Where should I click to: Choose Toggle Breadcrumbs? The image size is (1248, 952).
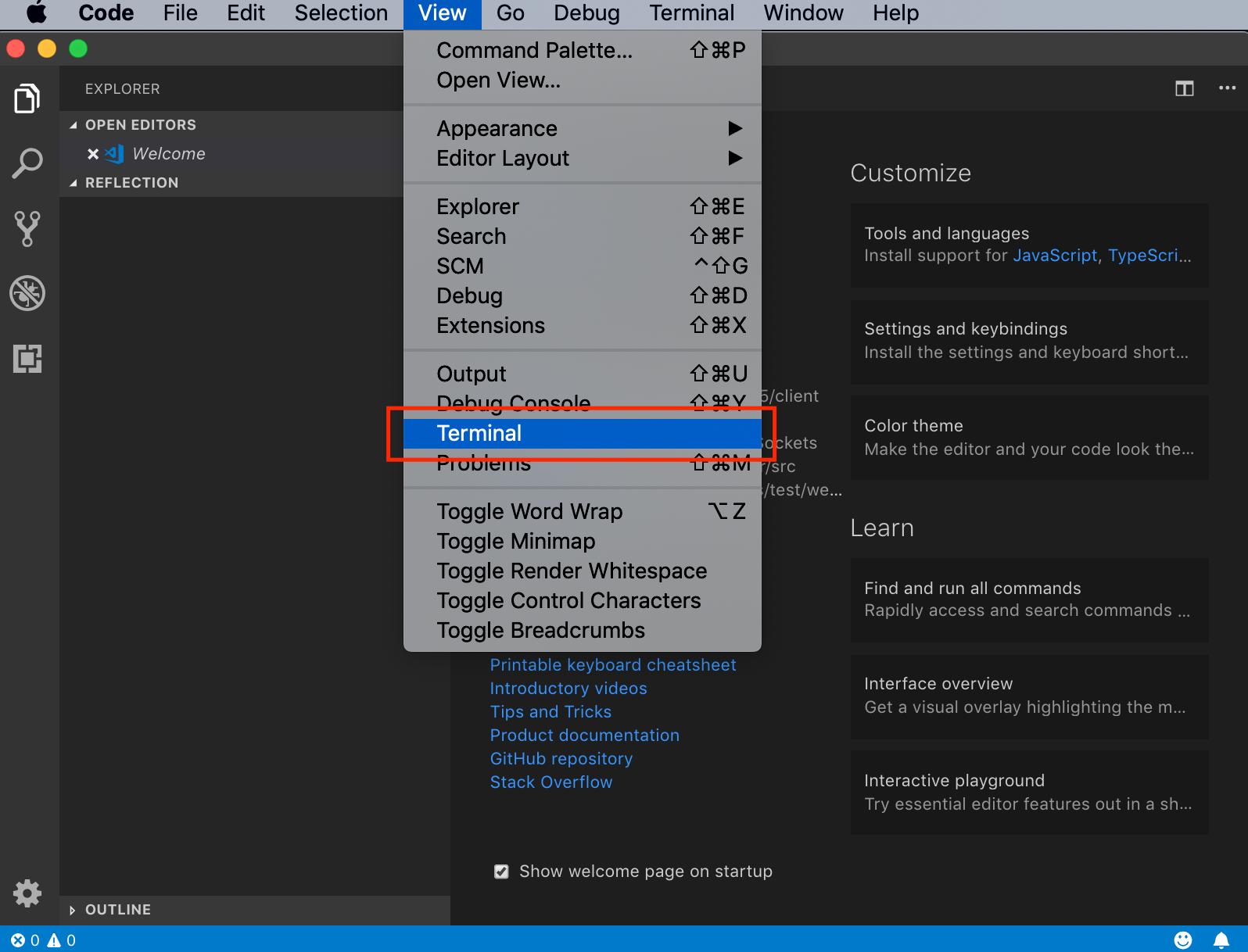coord(583,630)
